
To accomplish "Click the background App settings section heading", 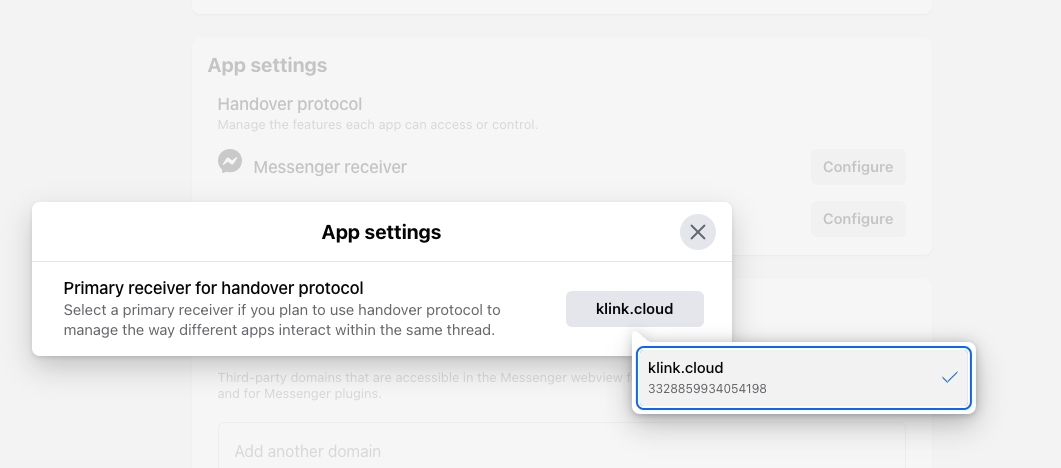I will pyautogui.click(x=267, y=65).
